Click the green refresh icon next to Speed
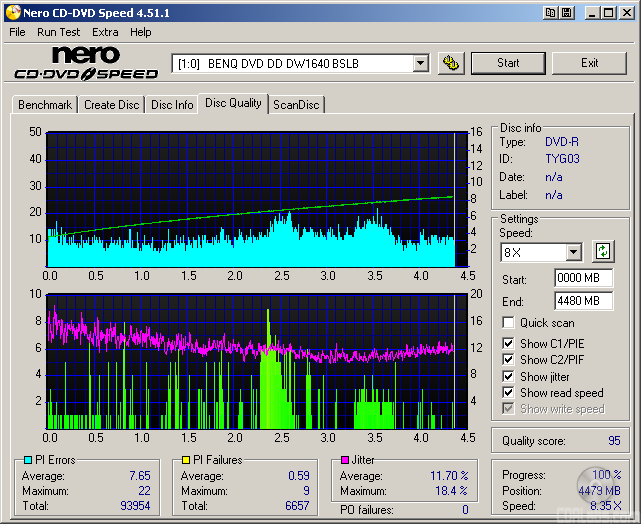641x524 pixels. click(603, 251)
